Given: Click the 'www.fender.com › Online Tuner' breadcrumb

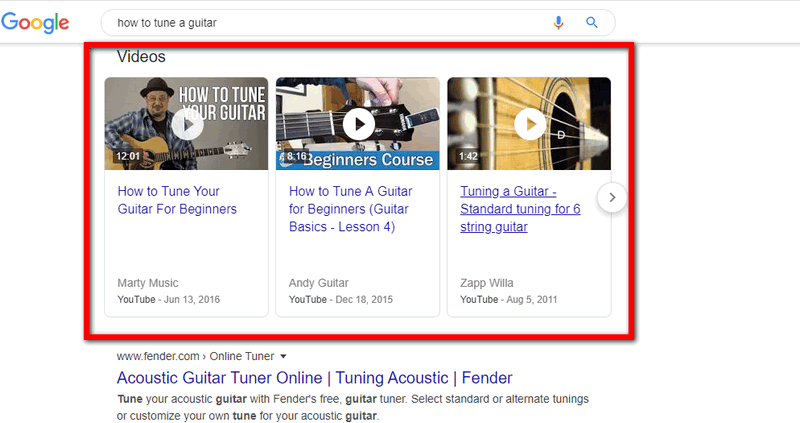Looking at the screenshot, I should click(195, 356).
